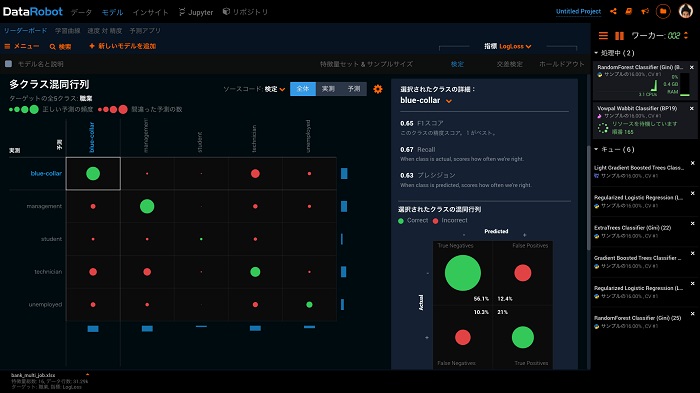Screen dimensions: 700x393
Task: Click blue-collar predicted as technician cell
Action: tap(255, 173)
